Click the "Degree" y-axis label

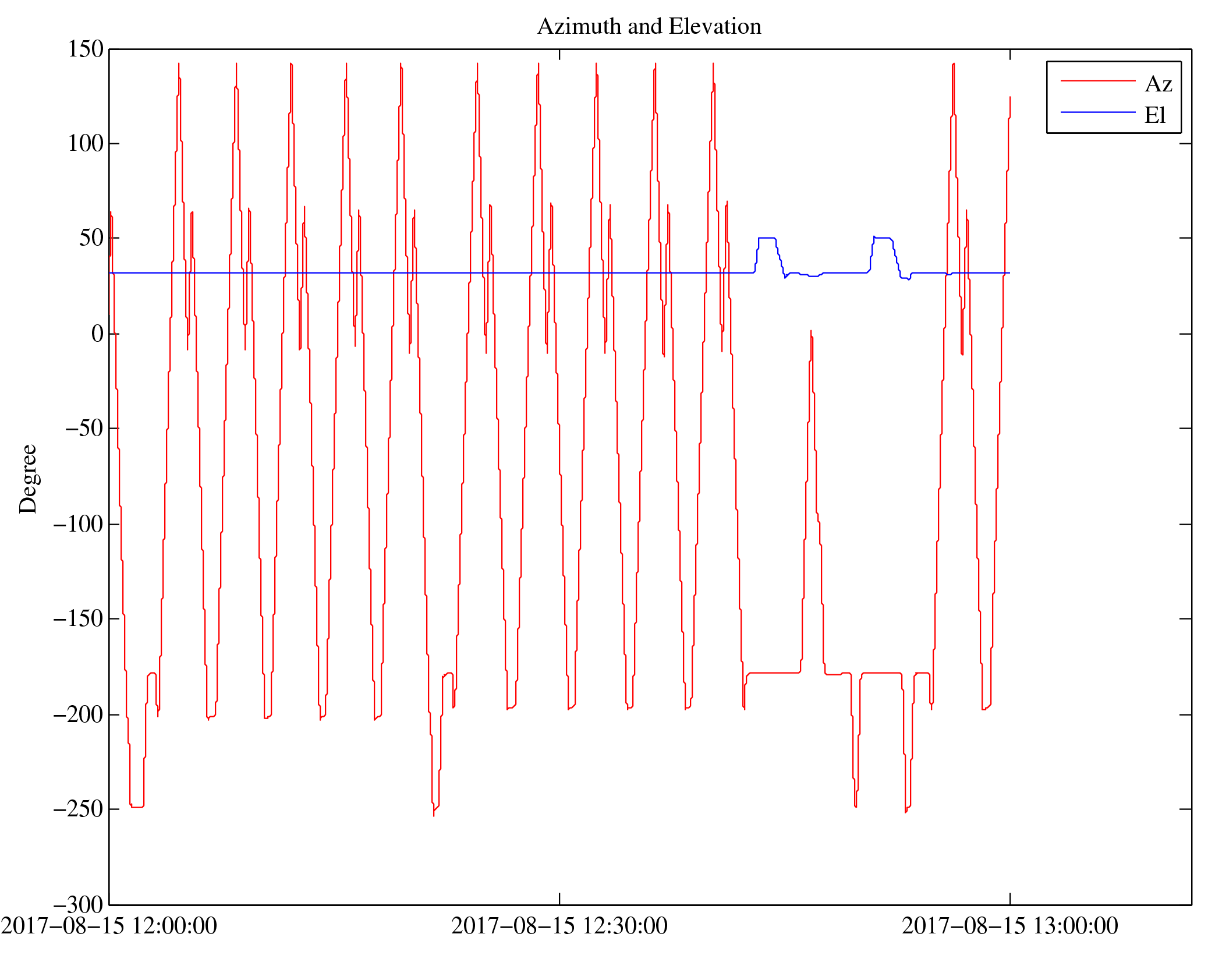pos(28,479)
